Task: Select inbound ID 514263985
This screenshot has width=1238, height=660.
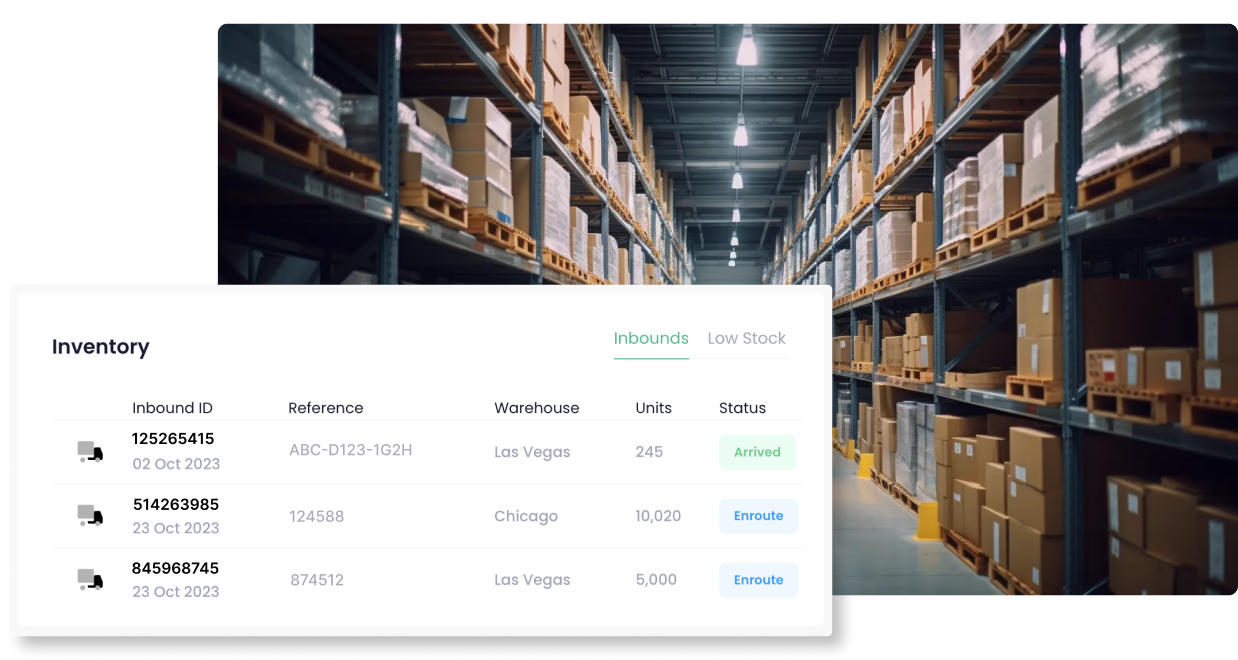Action: pyautogui.click(x=176, y=504)
